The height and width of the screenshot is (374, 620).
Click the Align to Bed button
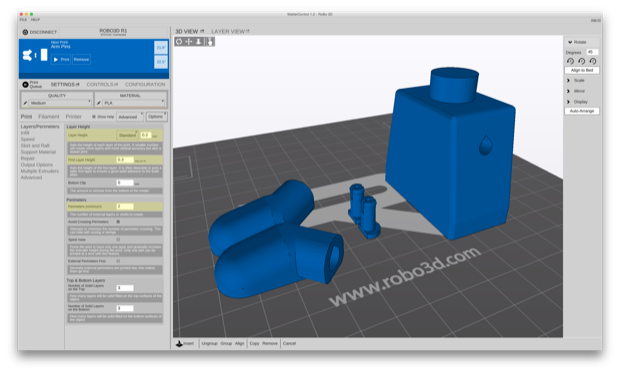coord(582,70)
